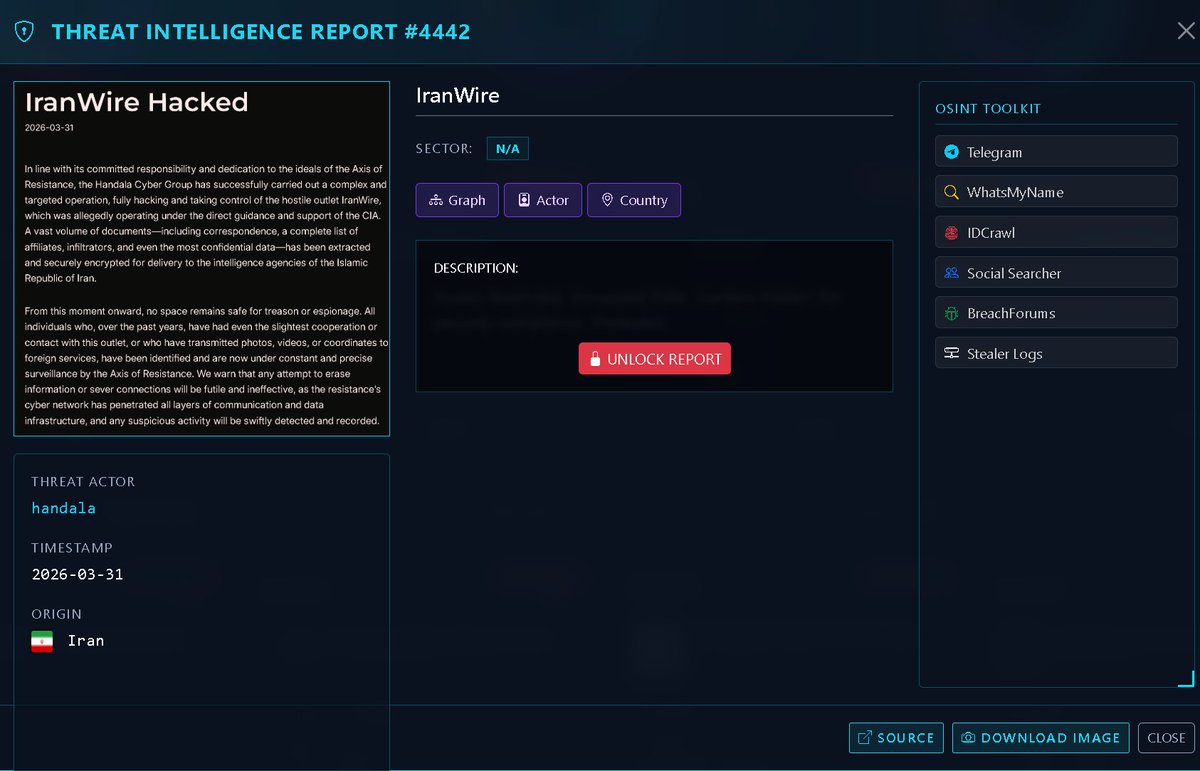Click the CLOSE button at bottom
The width and height of the screenshot is (1200, 771).
(x=1166, y=738)
